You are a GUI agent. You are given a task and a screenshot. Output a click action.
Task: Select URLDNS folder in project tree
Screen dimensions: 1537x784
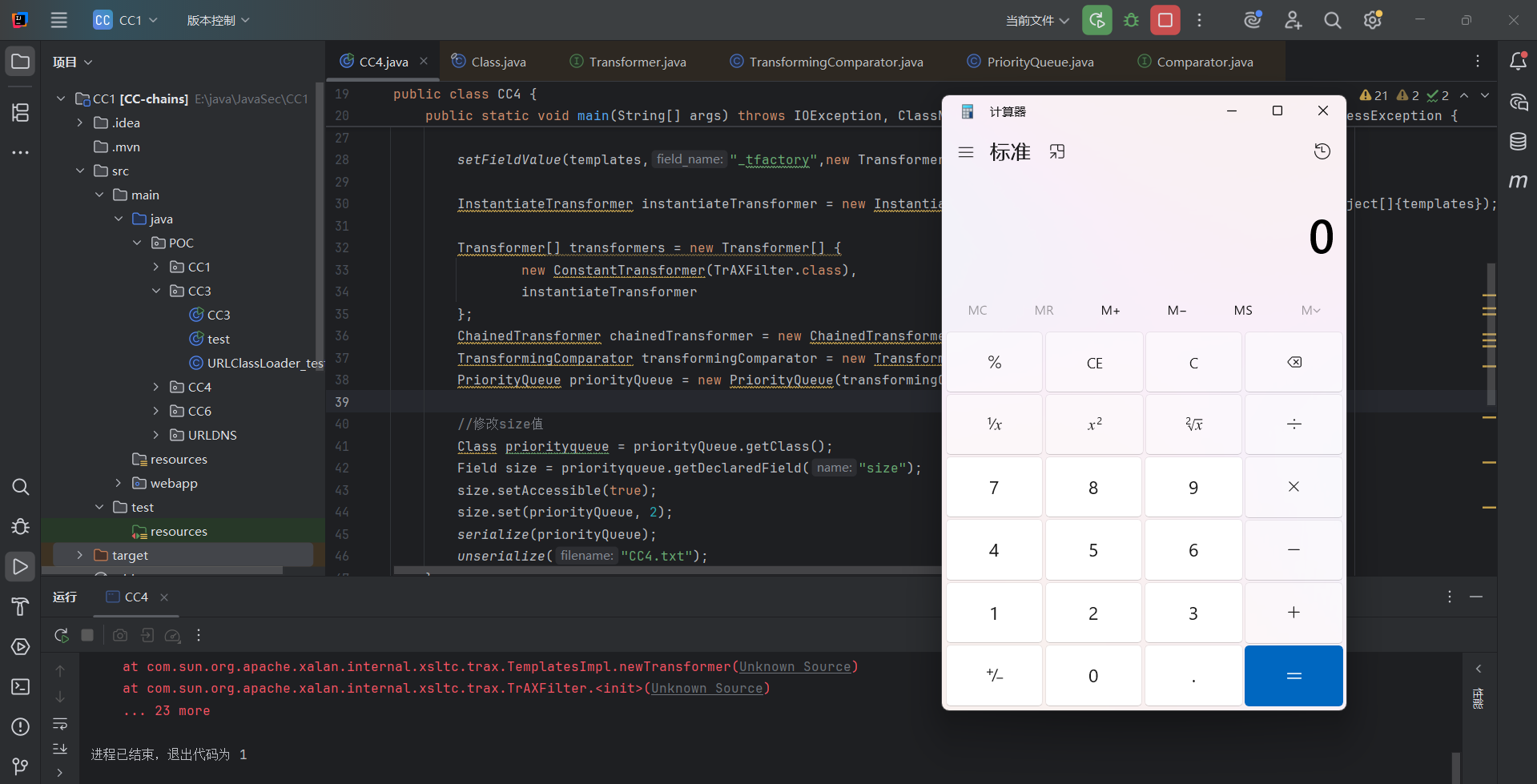click(211, 435)
